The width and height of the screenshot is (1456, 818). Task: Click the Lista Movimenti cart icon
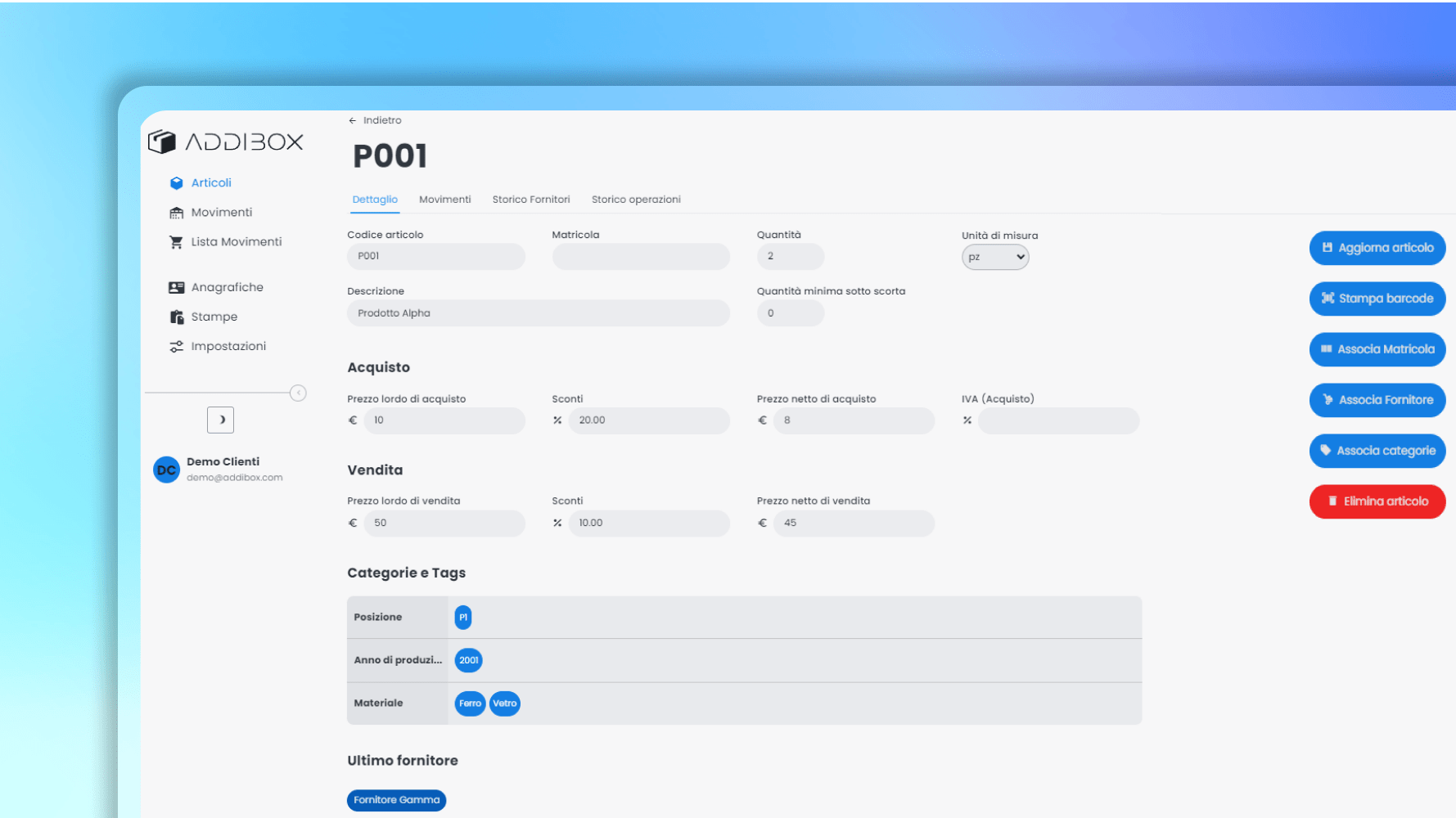[x=176, y=242]
